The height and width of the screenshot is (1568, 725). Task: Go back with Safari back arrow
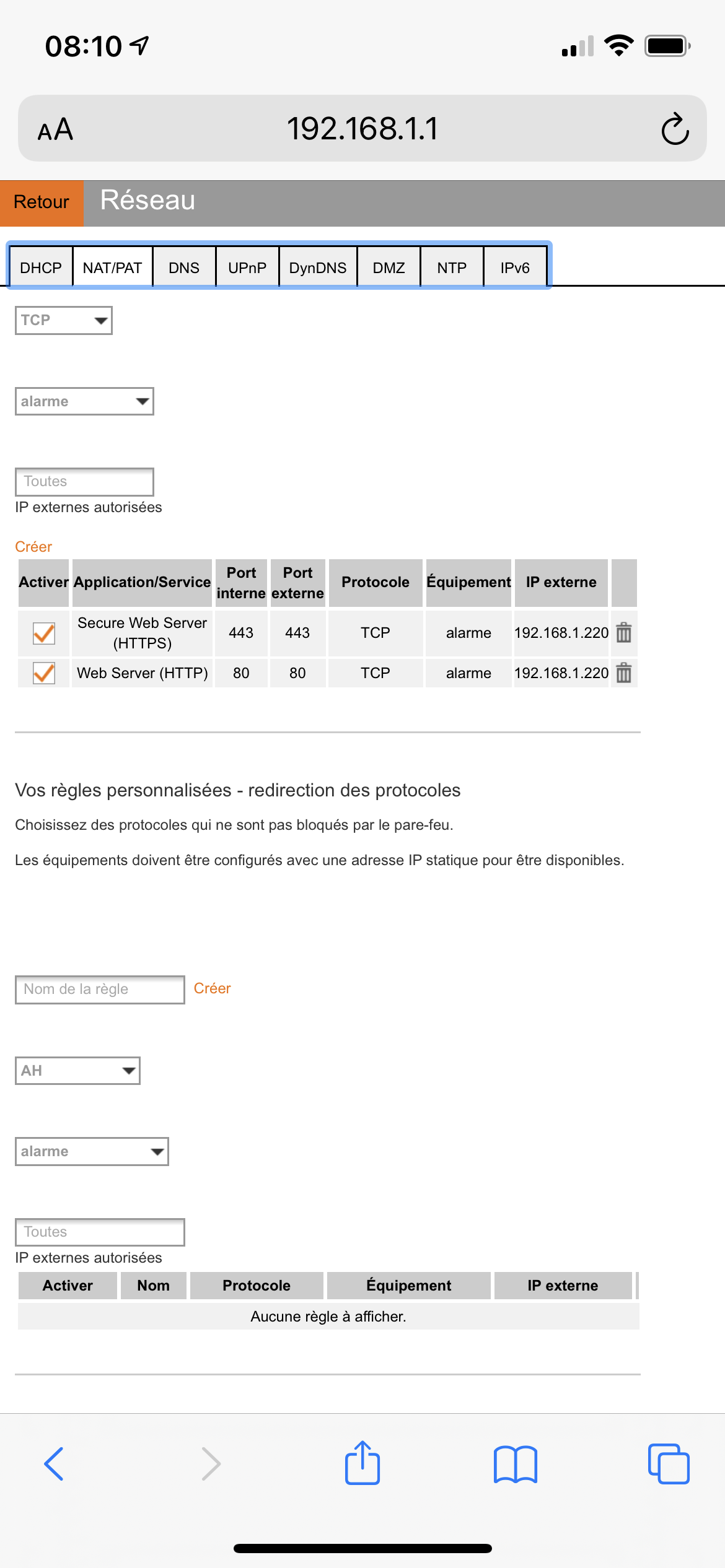point(54,1464)
